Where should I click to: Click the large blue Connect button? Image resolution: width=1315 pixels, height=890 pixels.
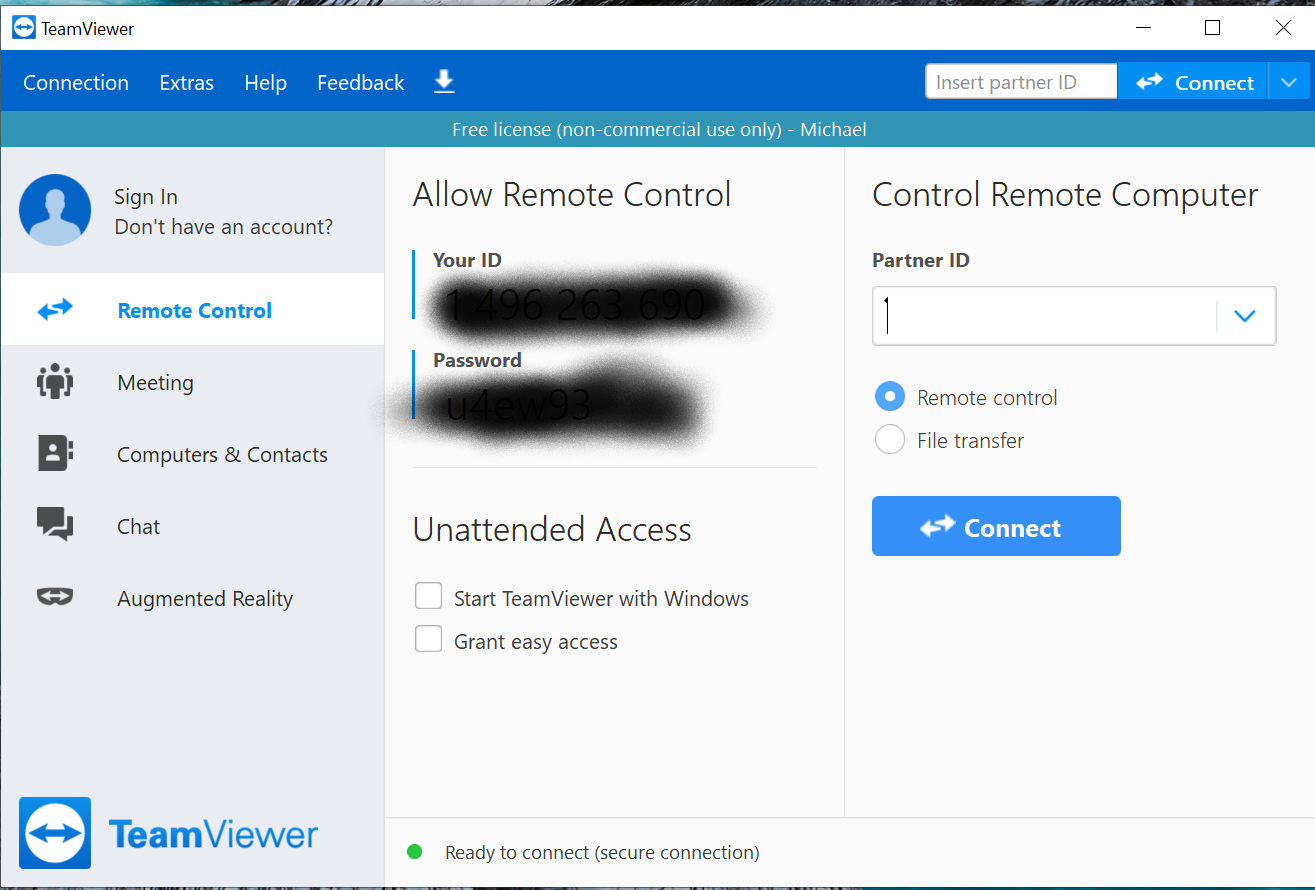(x=996, y=526)
